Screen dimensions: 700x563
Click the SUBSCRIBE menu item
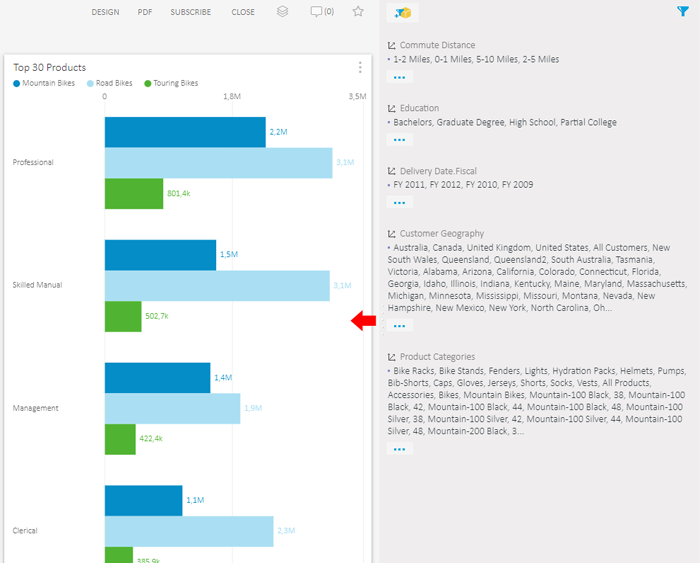[191, 12]
